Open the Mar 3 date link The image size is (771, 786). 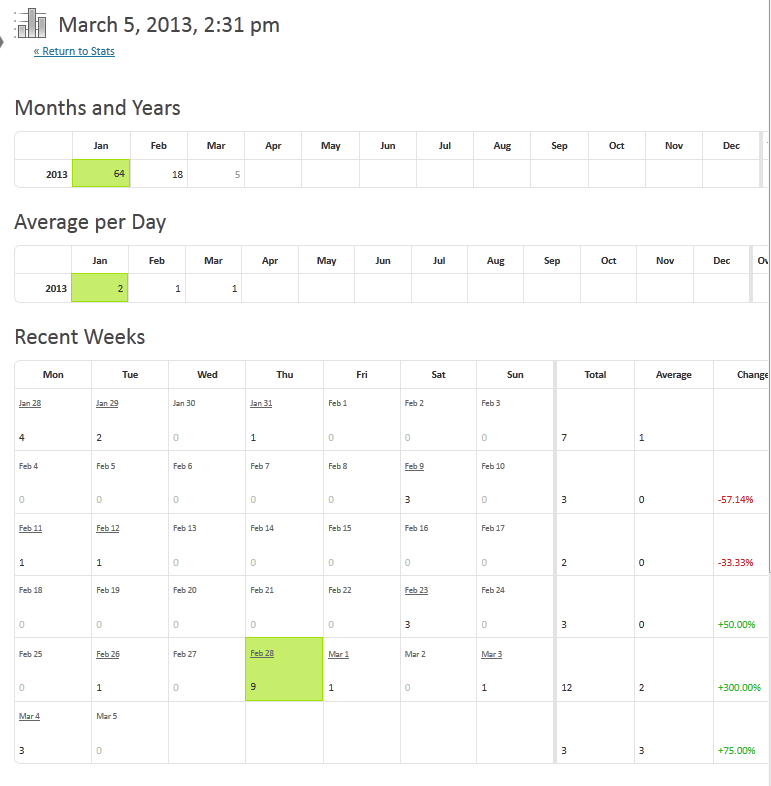tap(491, 654)
